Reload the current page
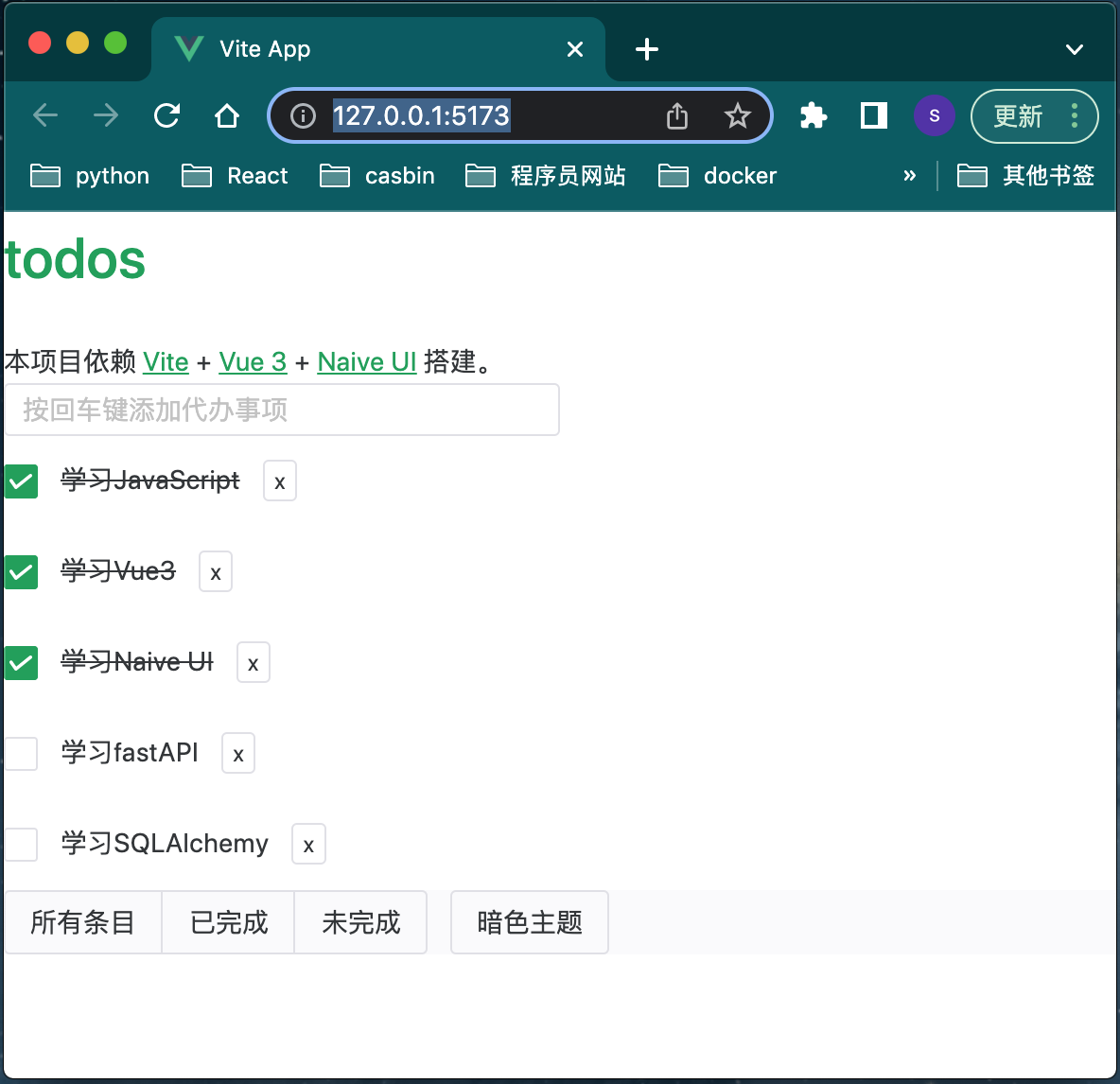This screenshot has width=1120, height=1084. (166, 115)
